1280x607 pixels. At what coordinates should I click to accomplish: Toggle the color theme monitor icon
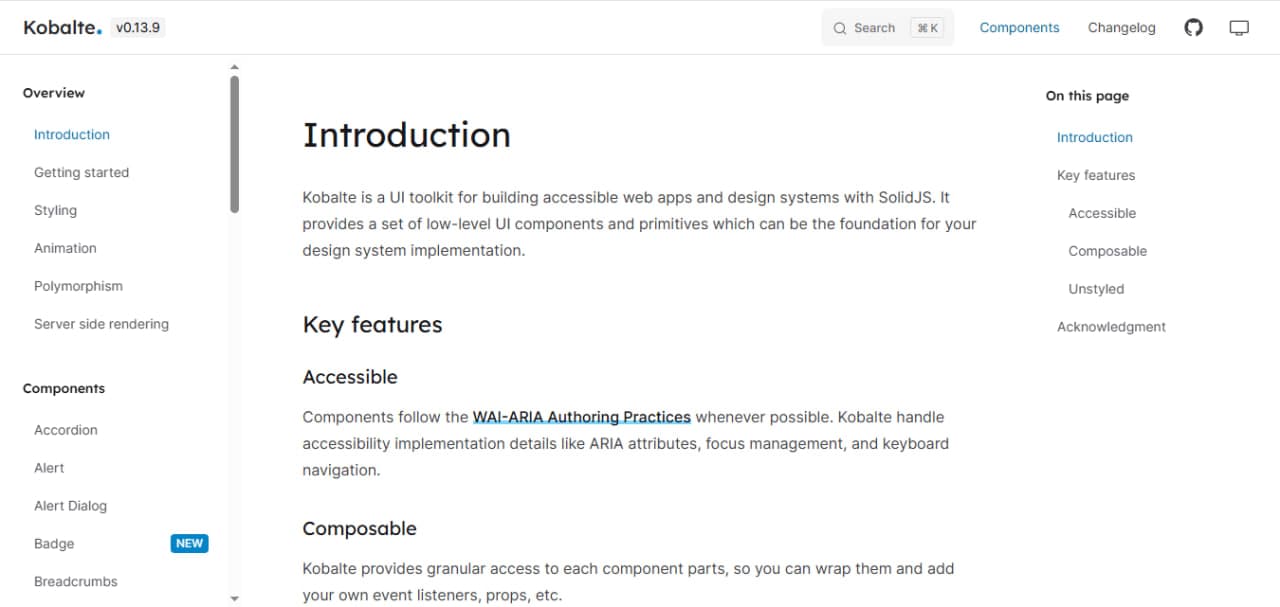click(x=1239, y=28)
